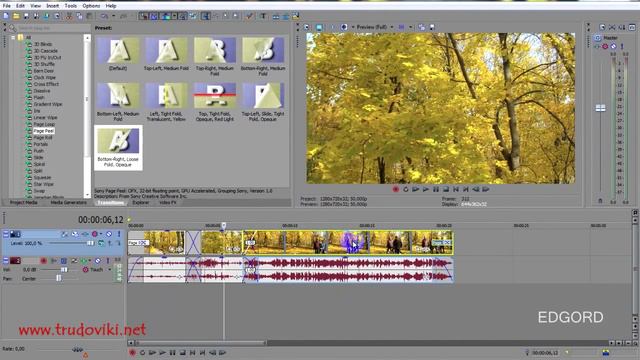This screenshot has height=360, width=640.
Task: Click Record in the timeline transport bar
Action: point(132,352)
